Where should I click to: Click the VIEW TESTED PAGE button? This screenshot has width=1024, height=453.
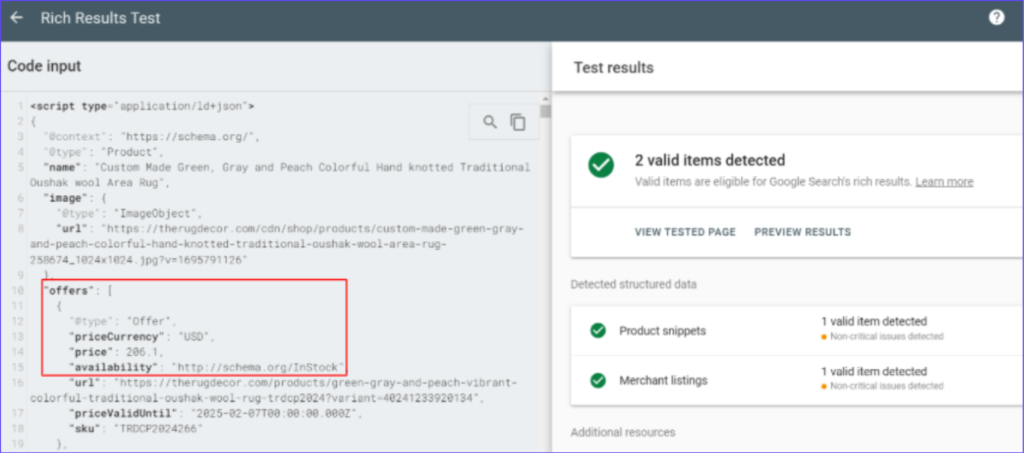point(685,232)
